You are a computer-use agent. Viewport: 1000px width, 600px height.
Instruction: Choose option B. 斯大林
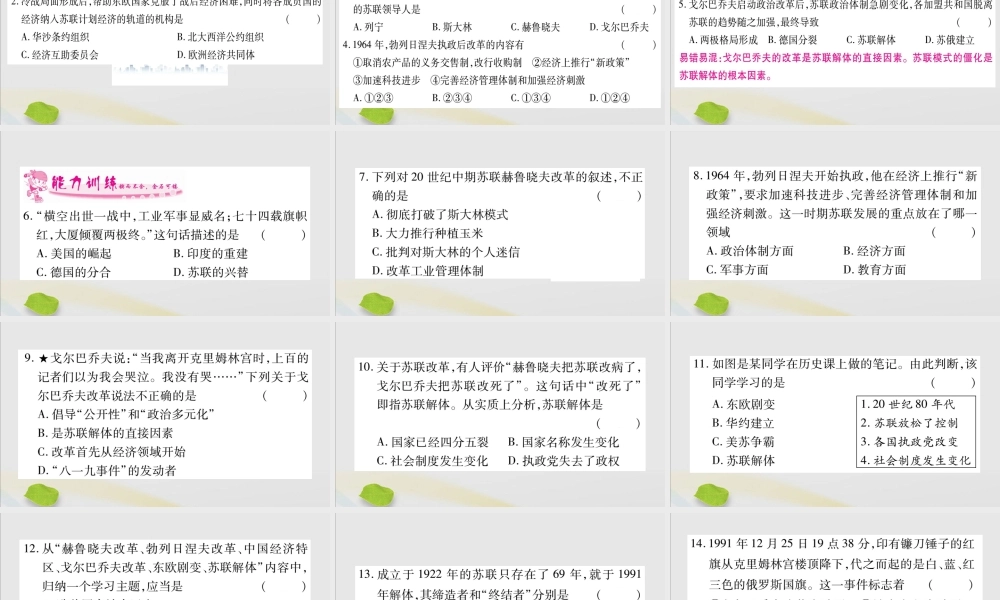pyautogui.click(x=452, y=27)
